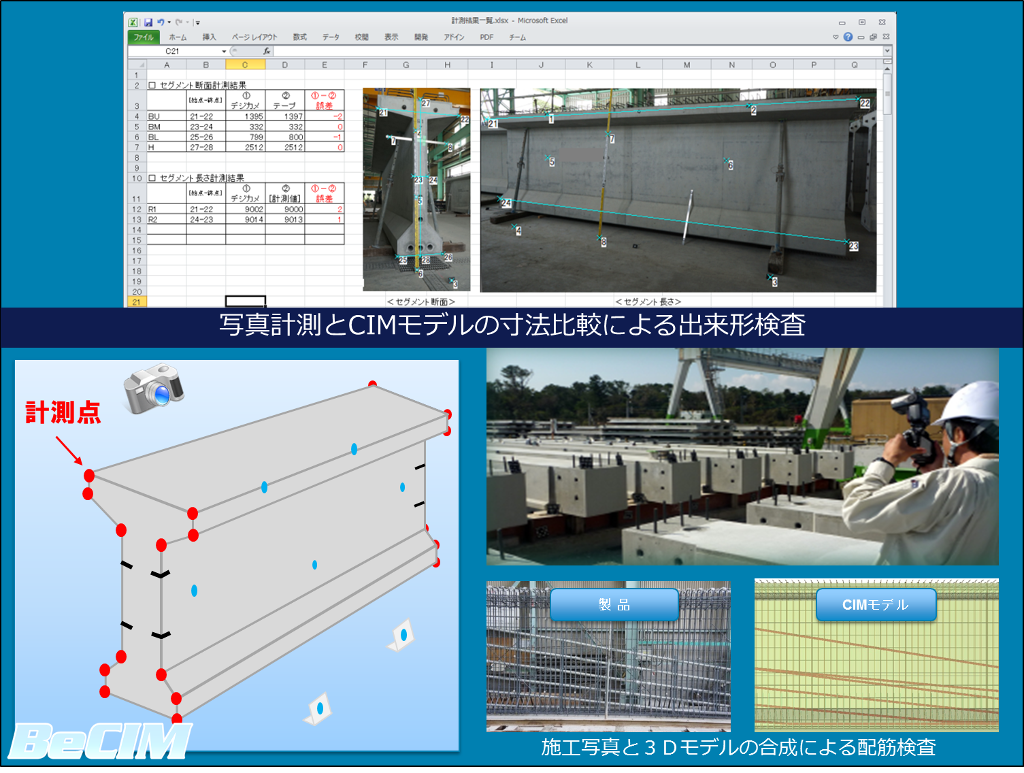Image resolution: width=1024 pixels, height=773 pixels.
Task: Open the Customize Quick Access Toolbar dropdown
Action: [197, 22]
